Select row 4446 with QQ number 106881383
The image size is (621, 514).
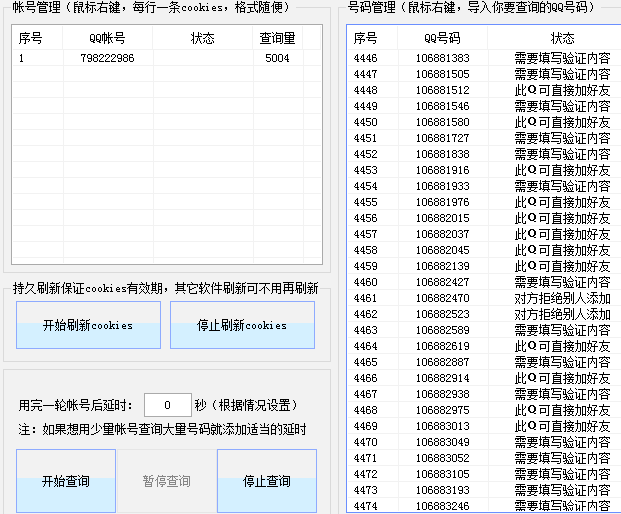pyautogui.click(x=442, y=58)
